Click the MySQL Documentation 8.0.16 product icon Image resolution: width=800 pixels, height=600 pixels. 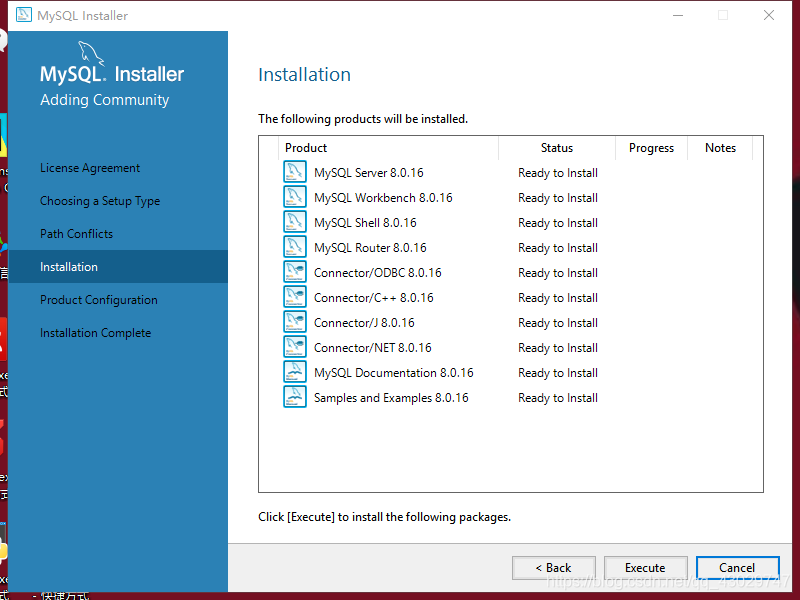(295, 372)
